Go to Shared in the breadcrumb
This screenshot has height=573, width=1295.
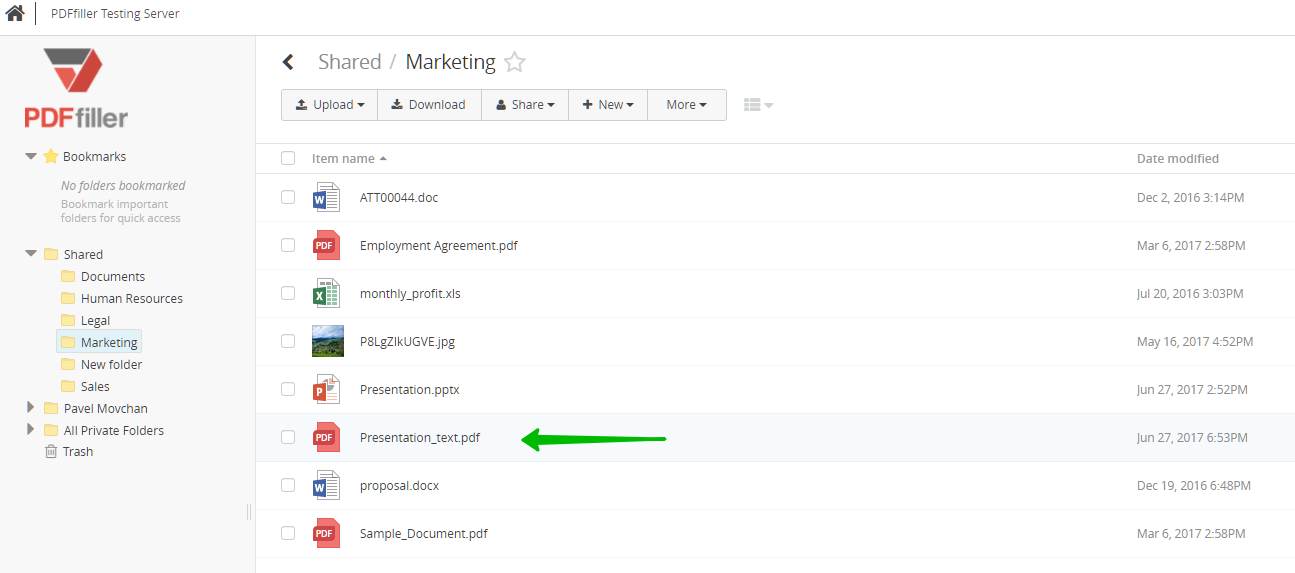[x=349, y=62]
